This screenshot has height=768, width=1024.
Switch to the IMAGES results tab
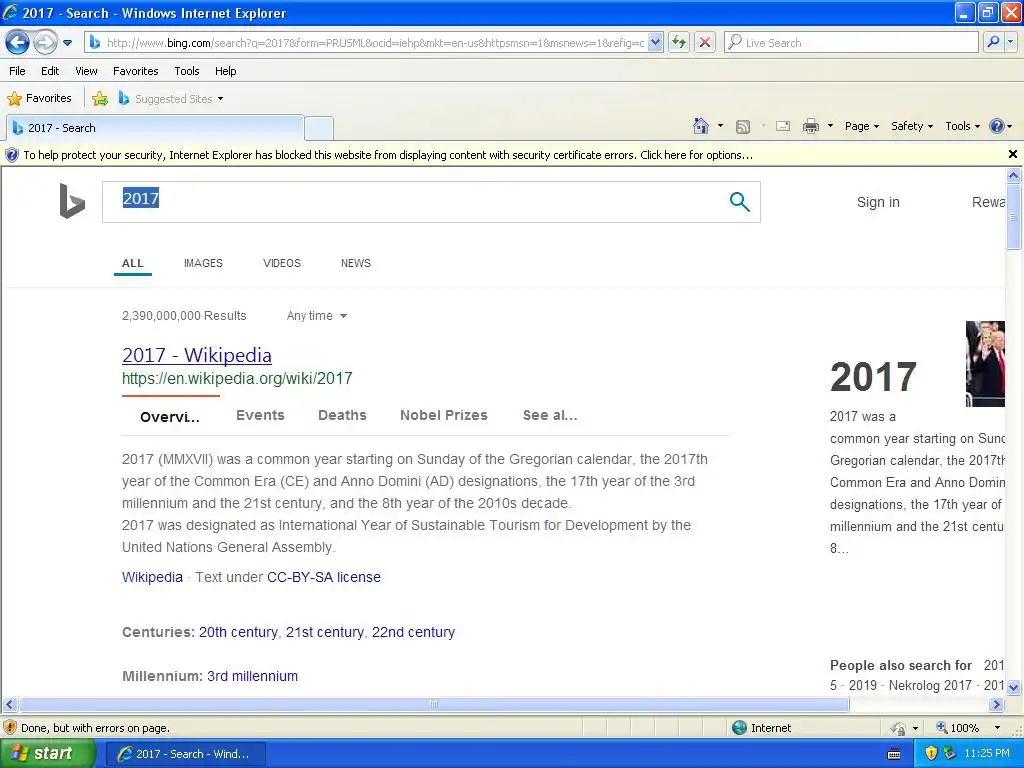point(203,263)
